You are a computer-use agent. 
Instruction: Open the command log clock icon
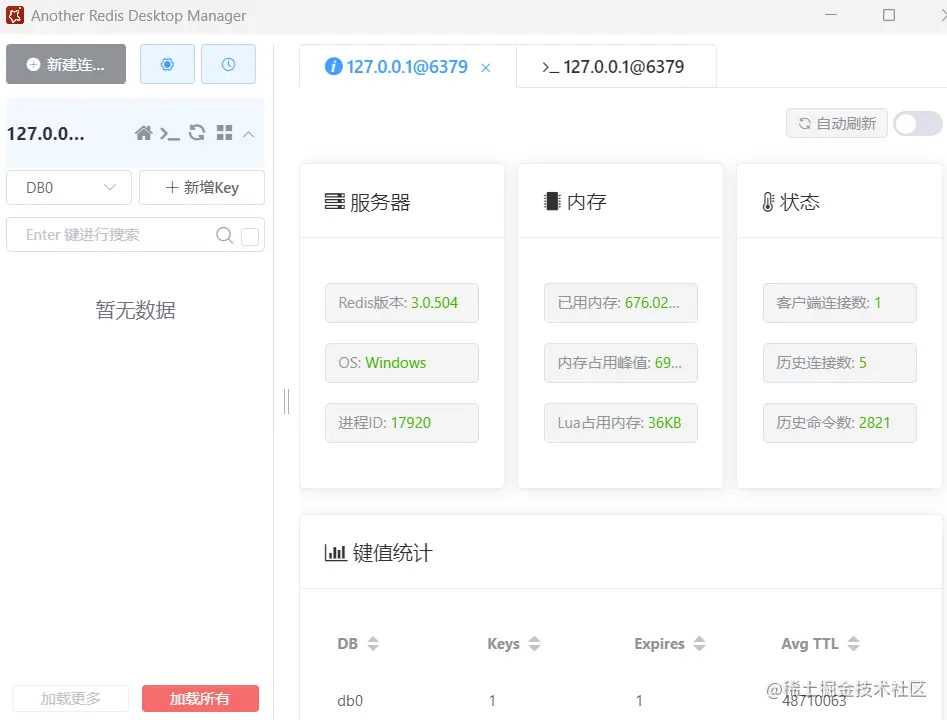[x=228, y=64]
